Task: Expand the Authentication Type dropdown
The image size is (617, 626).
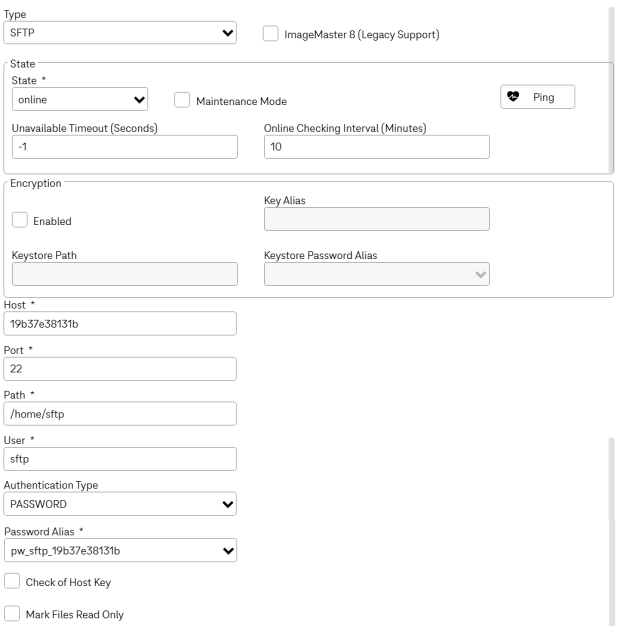Action: 120,504
